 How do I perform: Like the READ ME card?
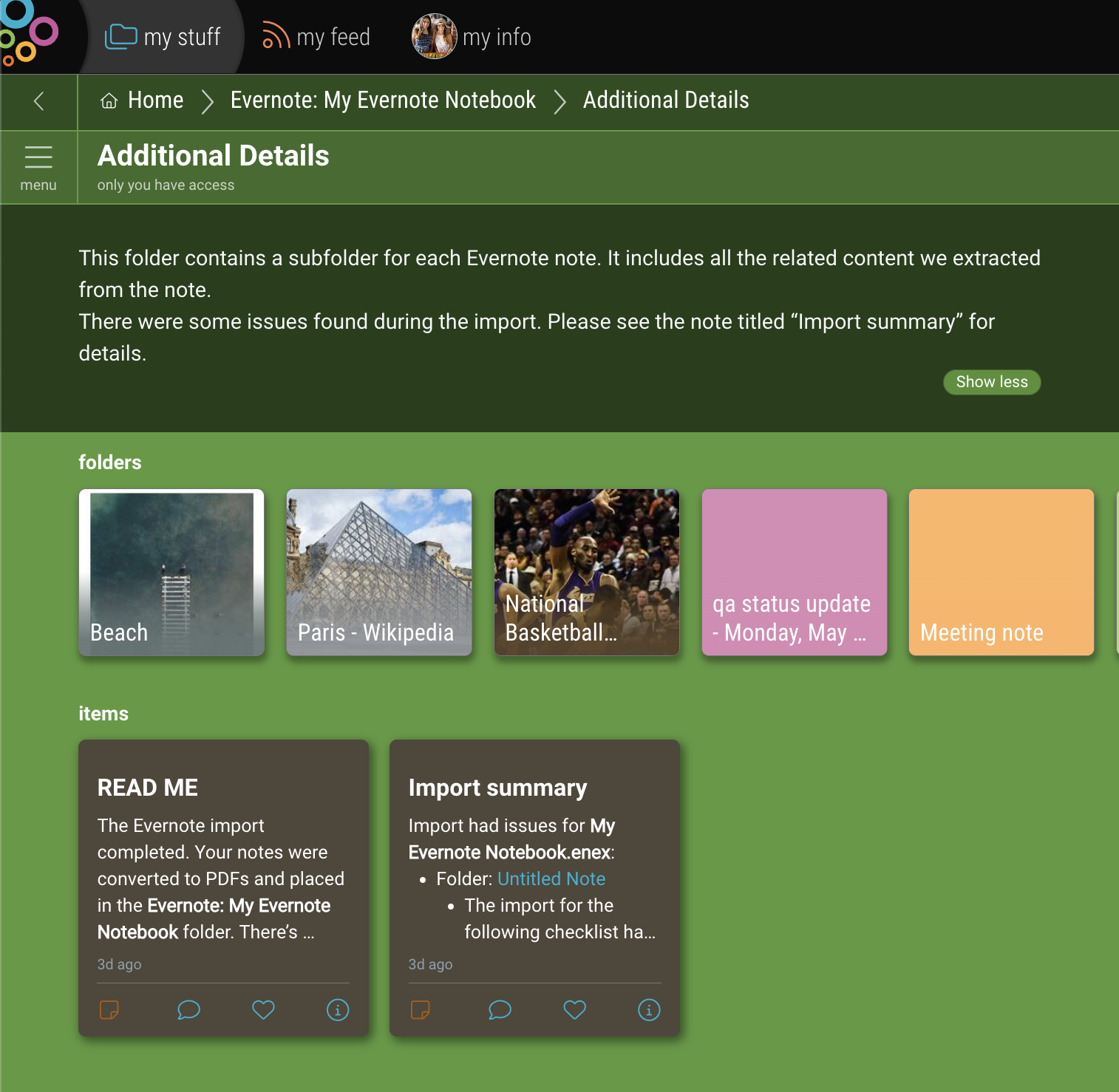[263, 1010]
